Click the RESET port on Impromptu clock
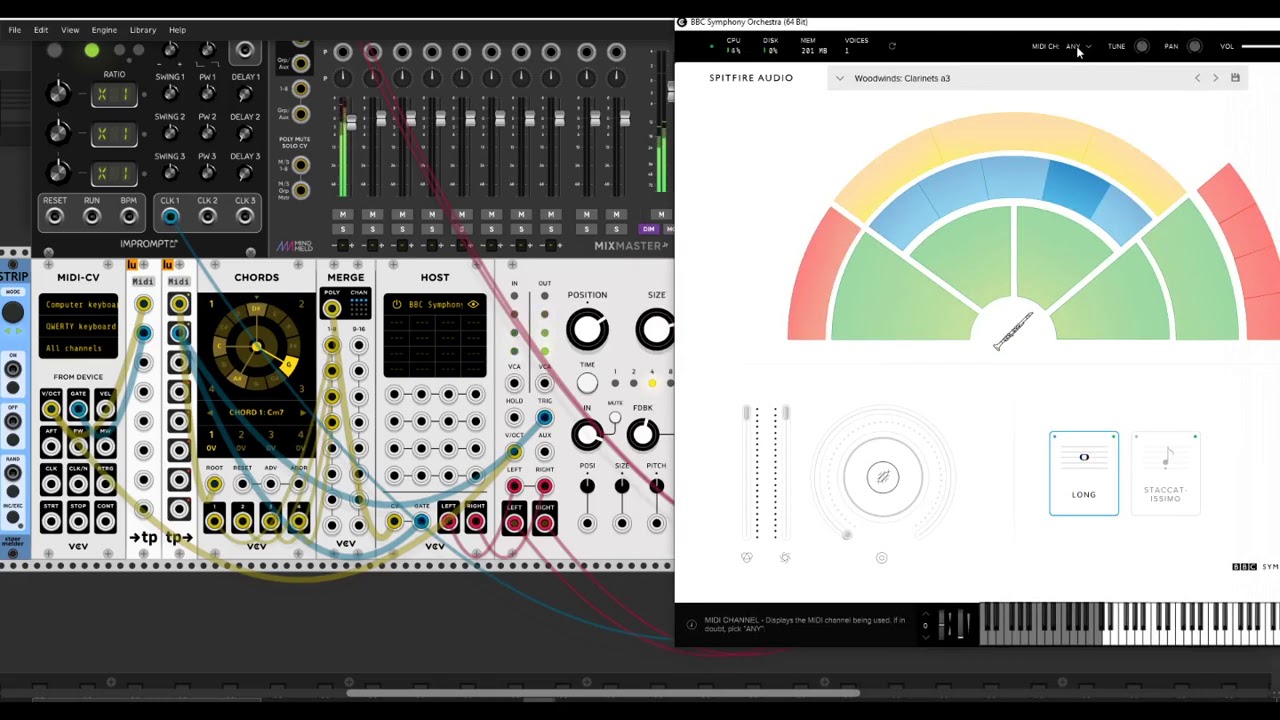The image size is (1280, 720). tap(55, 217)
